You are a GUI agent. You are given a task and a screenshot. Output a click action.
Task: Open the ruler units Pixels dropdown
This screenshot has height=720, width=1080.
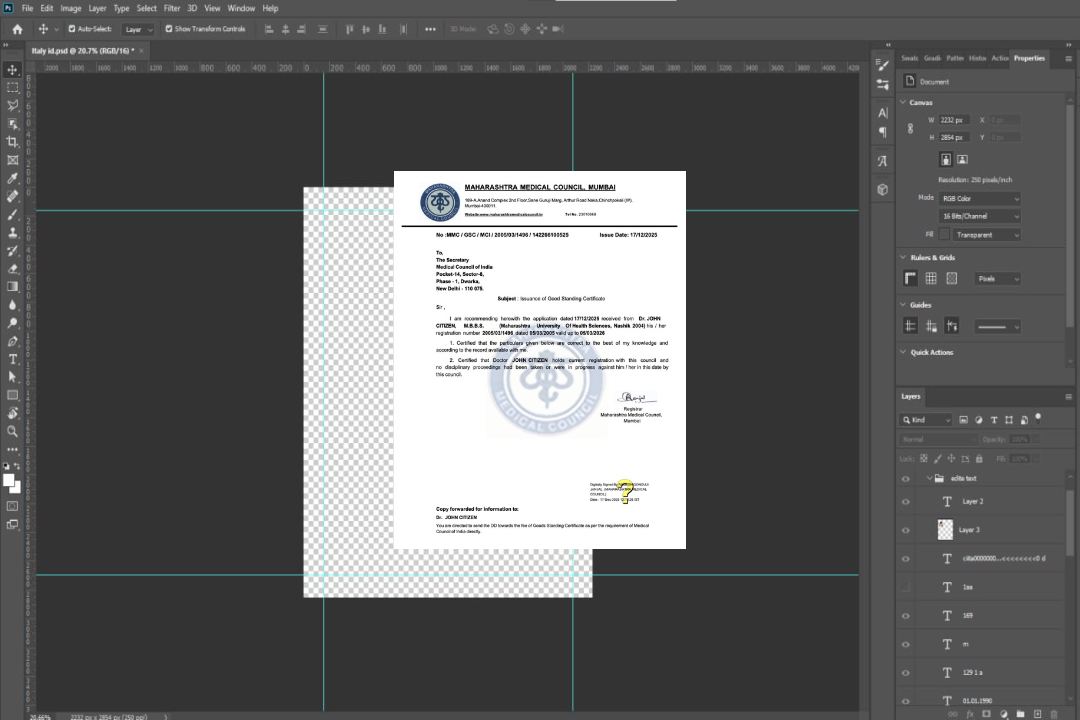(x=998, y=279)
